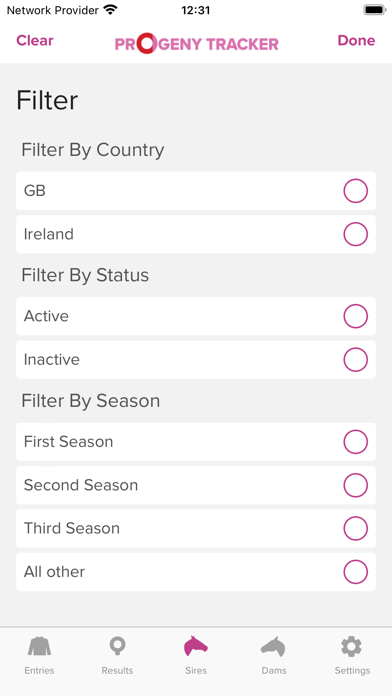Toggle the First Season filter
The height and width of the screenshot is (696, 392).
[356, 442]
